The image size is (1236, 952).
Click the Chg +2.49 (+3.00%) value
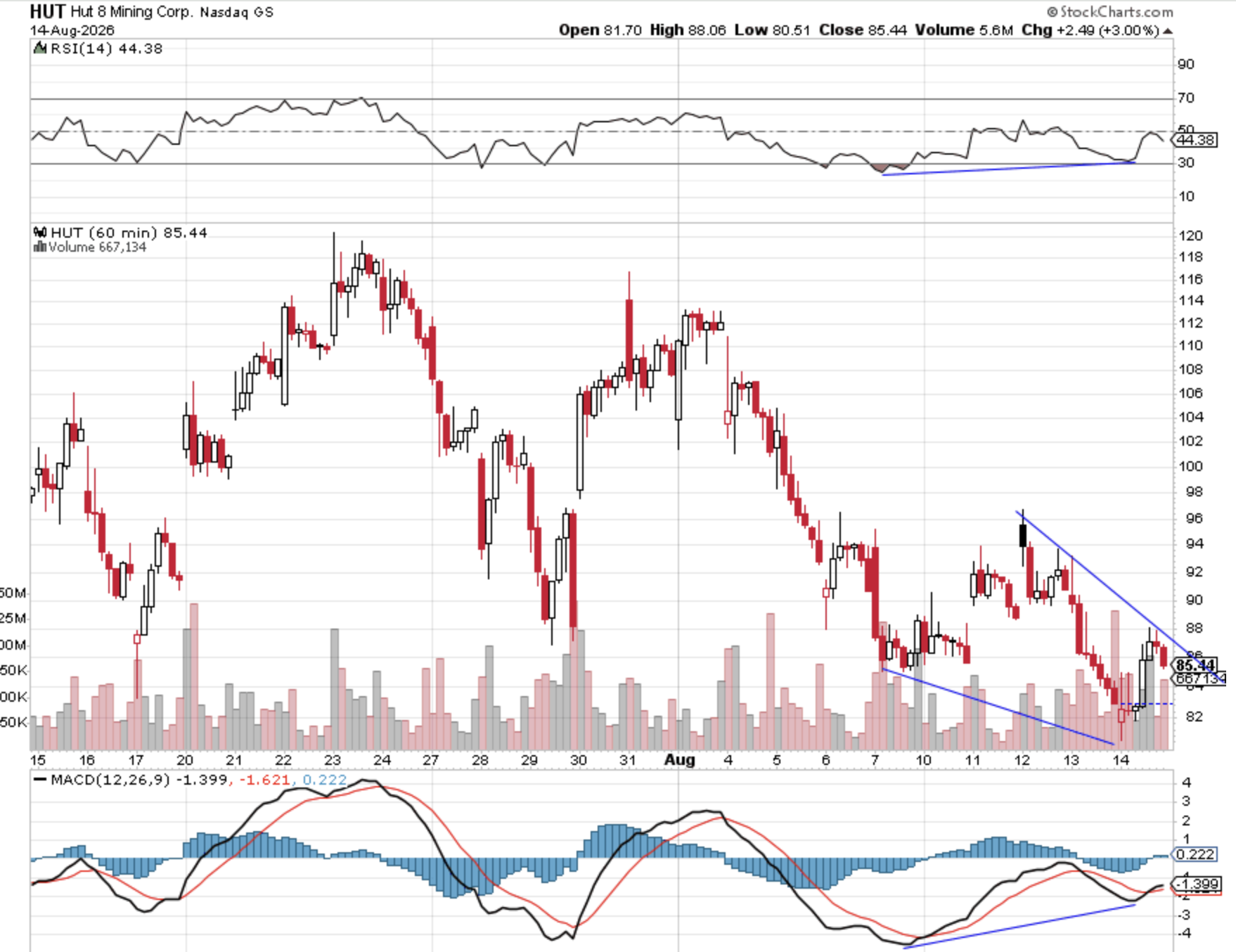1090,30
